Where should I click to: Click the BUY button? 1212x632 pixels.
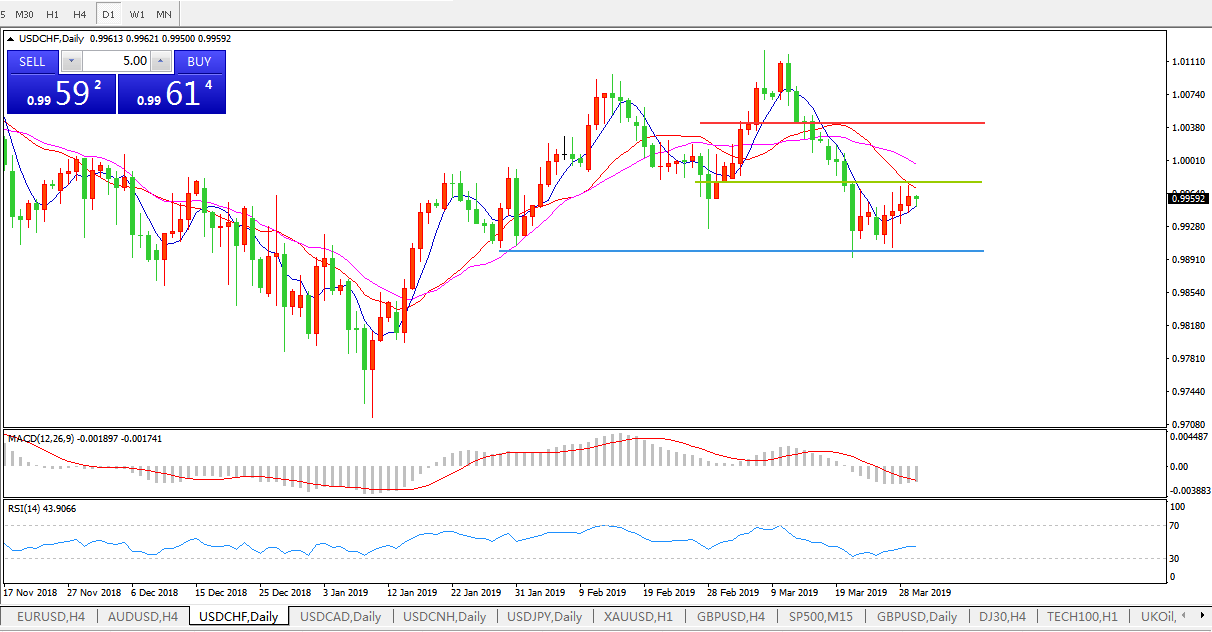pyautogui.click(x=199, y=61)
